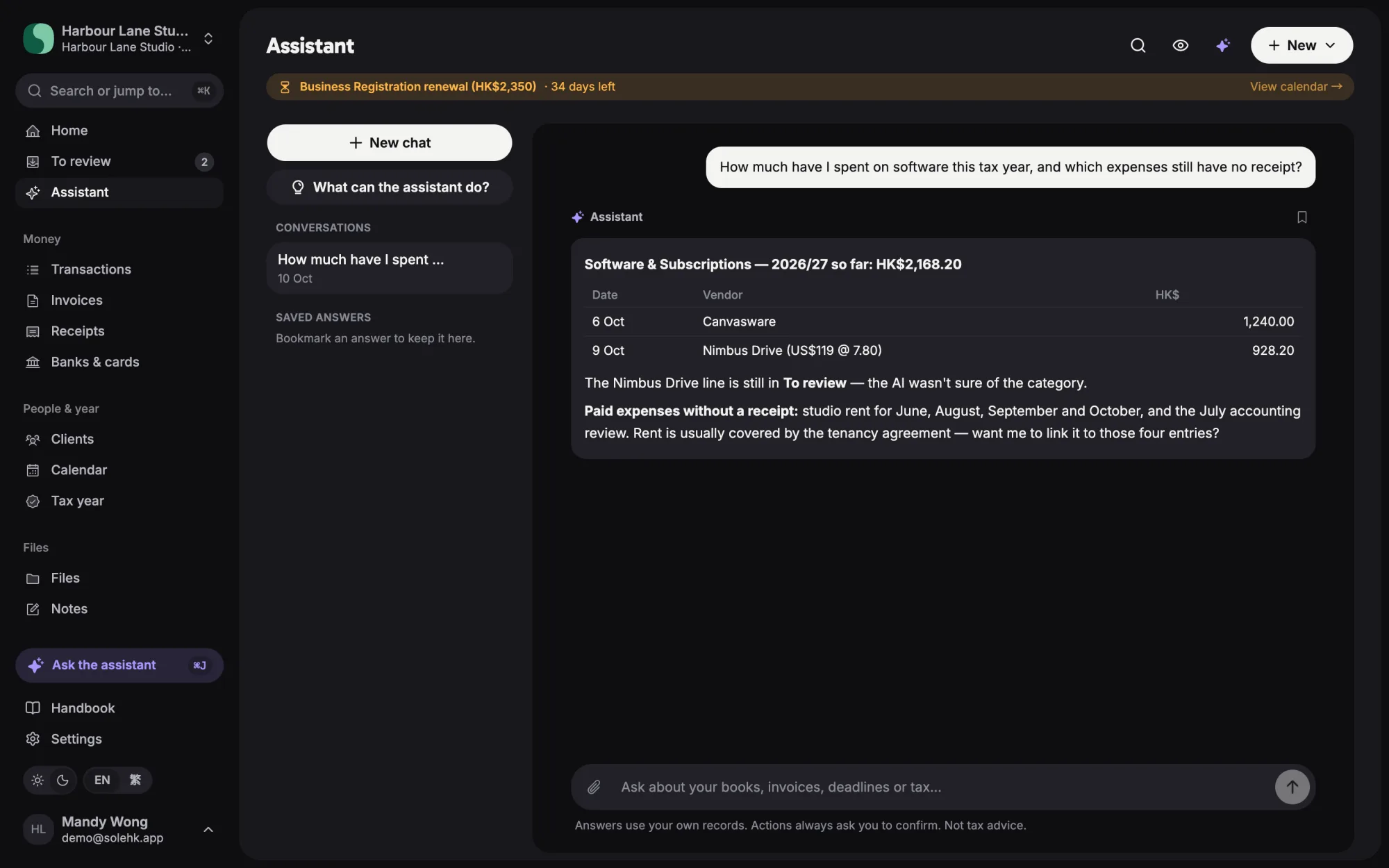
Task: Click the Files folder icon
Action: pos(33,578)
